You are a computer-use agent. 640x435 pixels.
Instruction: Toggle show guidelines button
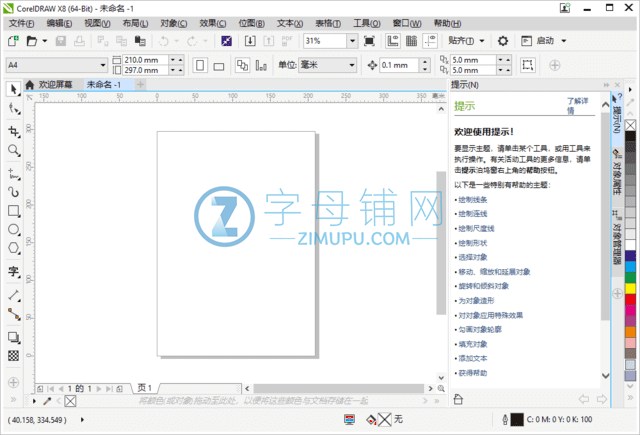pyautogui.click(x=430, y=41)
